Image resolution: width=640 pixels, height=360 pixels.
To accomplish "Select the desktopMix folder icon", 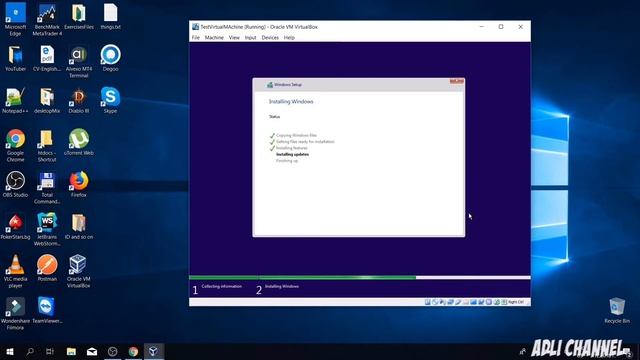I will coord(47,101).
